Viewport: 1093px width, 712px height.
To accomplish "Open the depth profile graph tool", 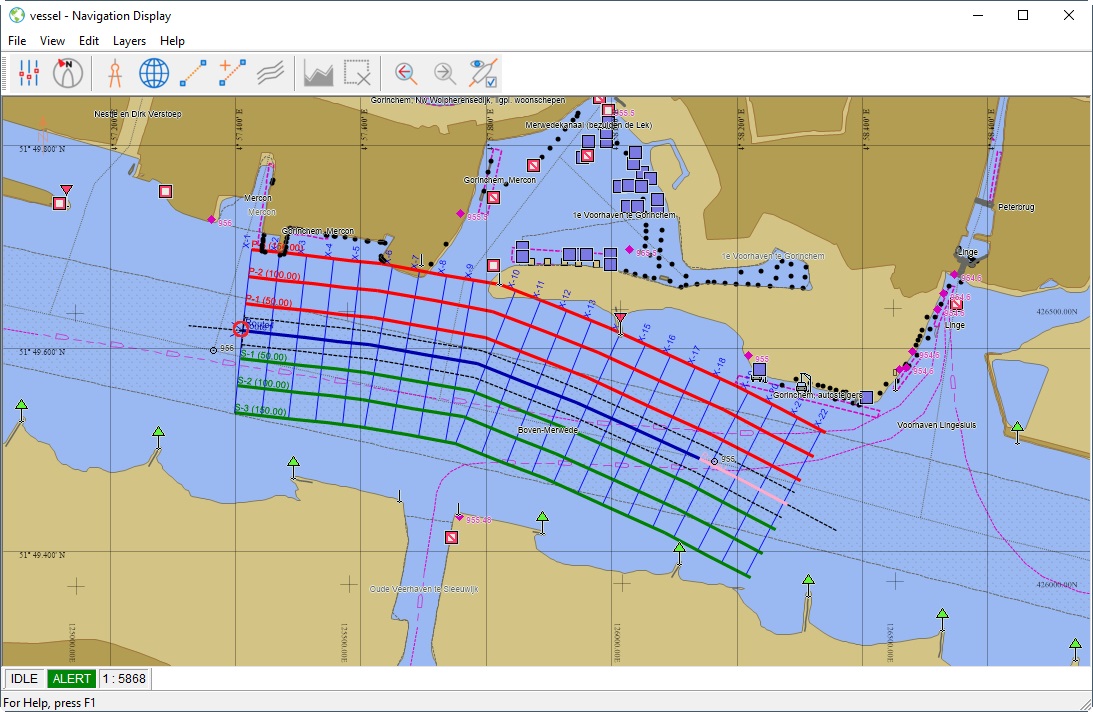I will (318, 73).
